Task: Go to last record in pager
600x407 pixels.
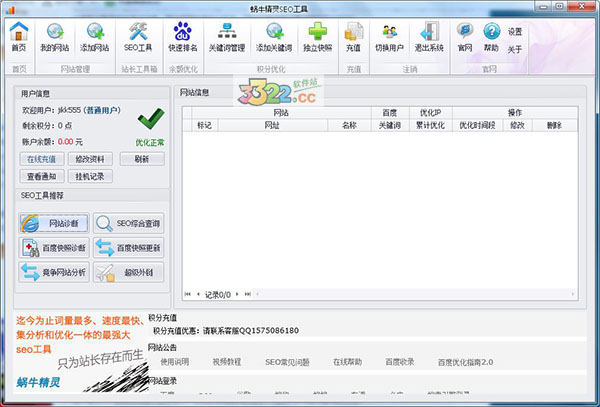Action: [x=248, y=294]
